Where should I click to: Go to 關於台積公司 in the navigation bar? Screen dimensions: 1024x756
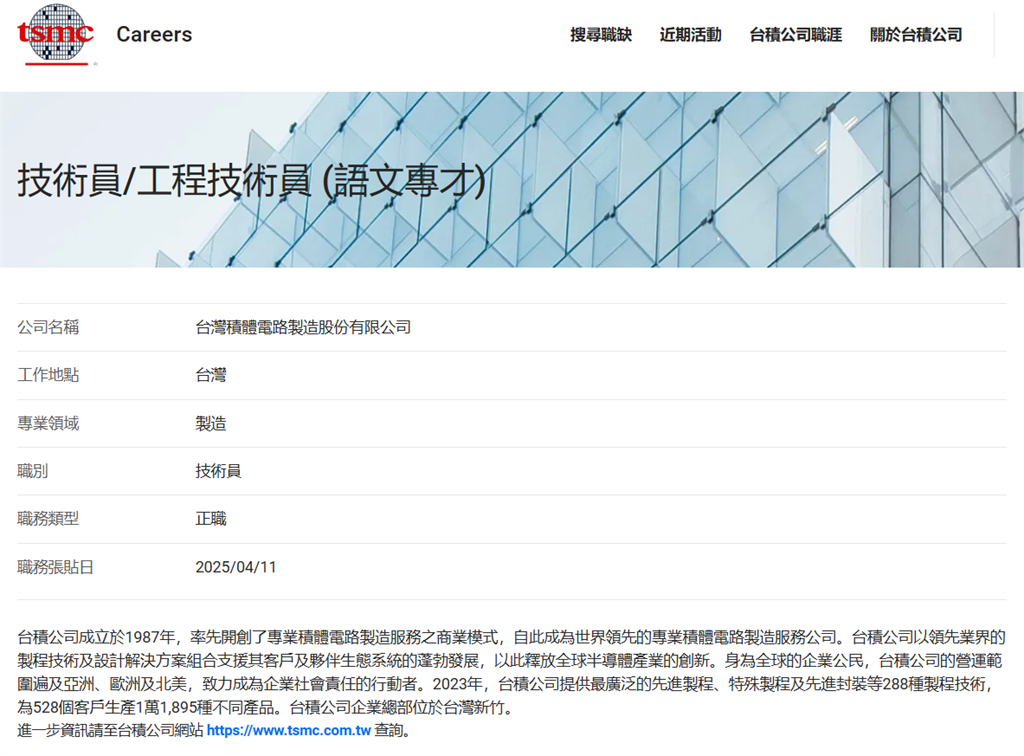pyautogui.click(x=916, y=35)
